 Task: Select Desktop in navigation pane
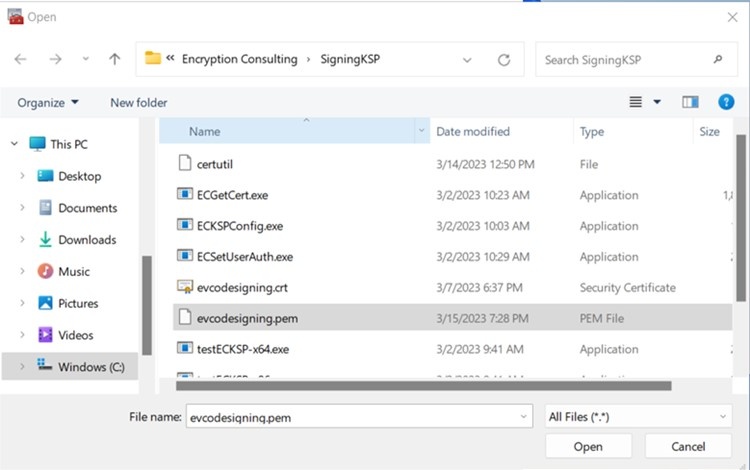point(79,176)
